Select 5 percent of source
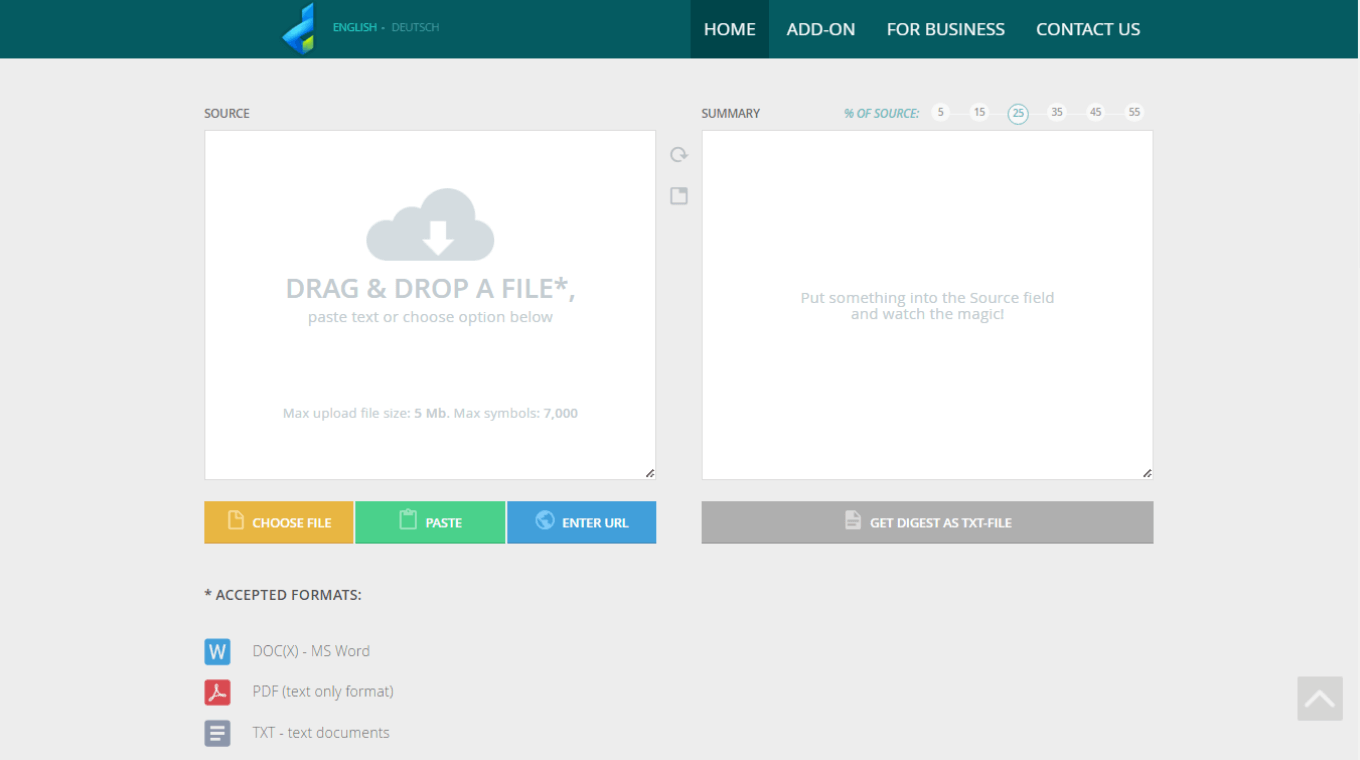This screenshot has height=760, width=1360. 940,112
